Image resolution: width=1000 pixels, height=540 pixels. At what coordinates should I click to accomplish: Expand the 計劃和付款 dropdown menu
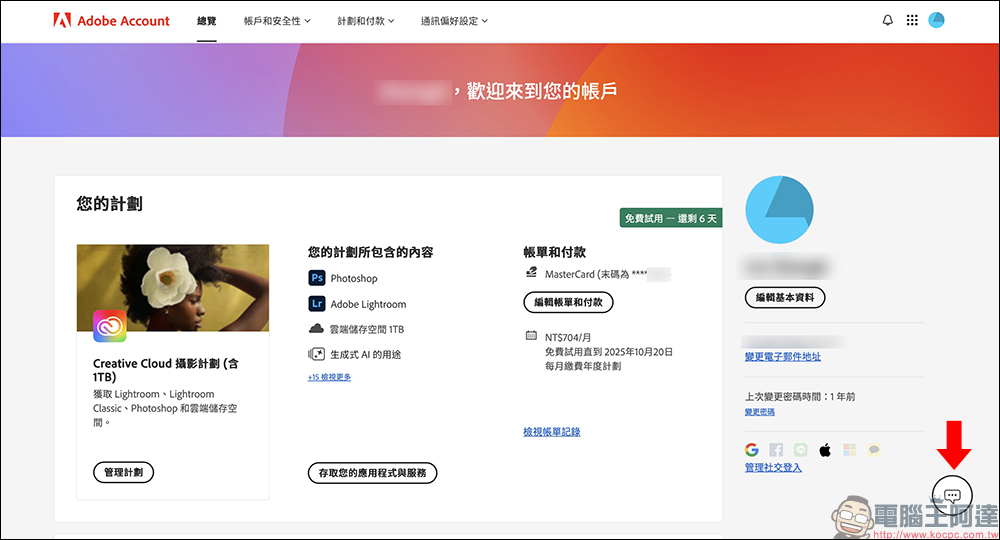[x=365, y=21]
